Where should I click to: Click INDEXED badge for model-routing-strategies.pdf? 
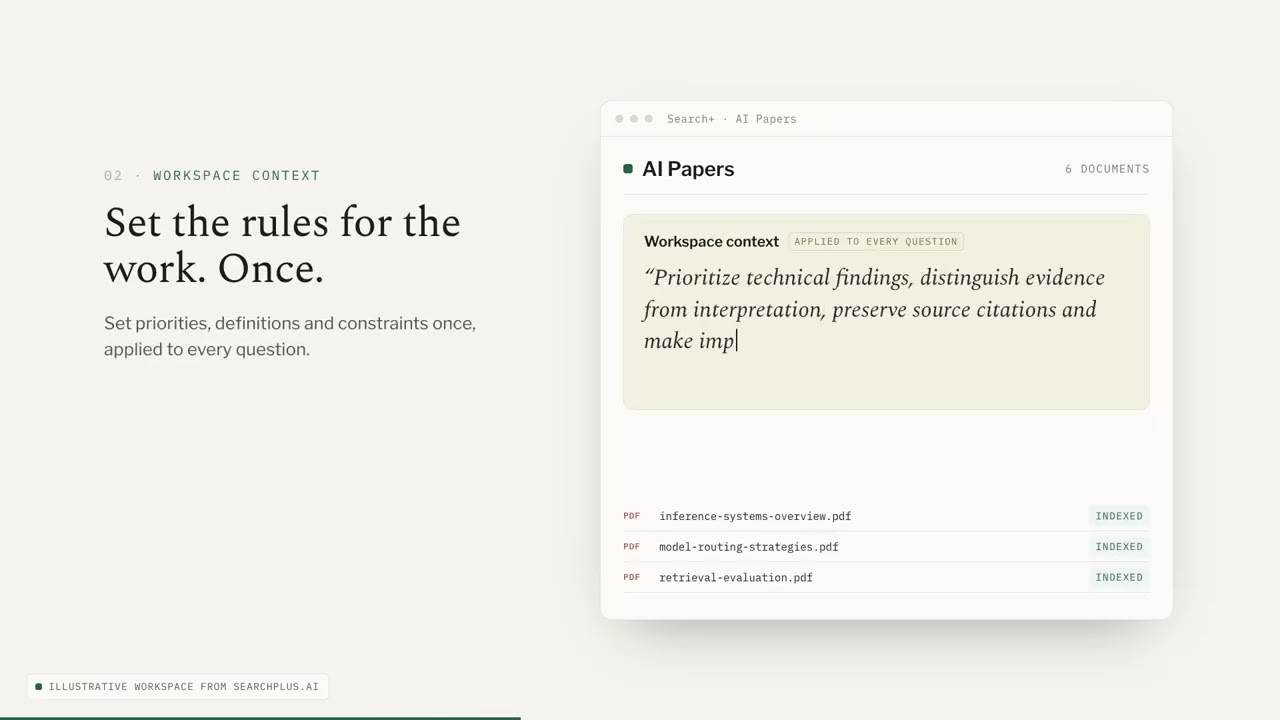click(x=1119, y=547)
